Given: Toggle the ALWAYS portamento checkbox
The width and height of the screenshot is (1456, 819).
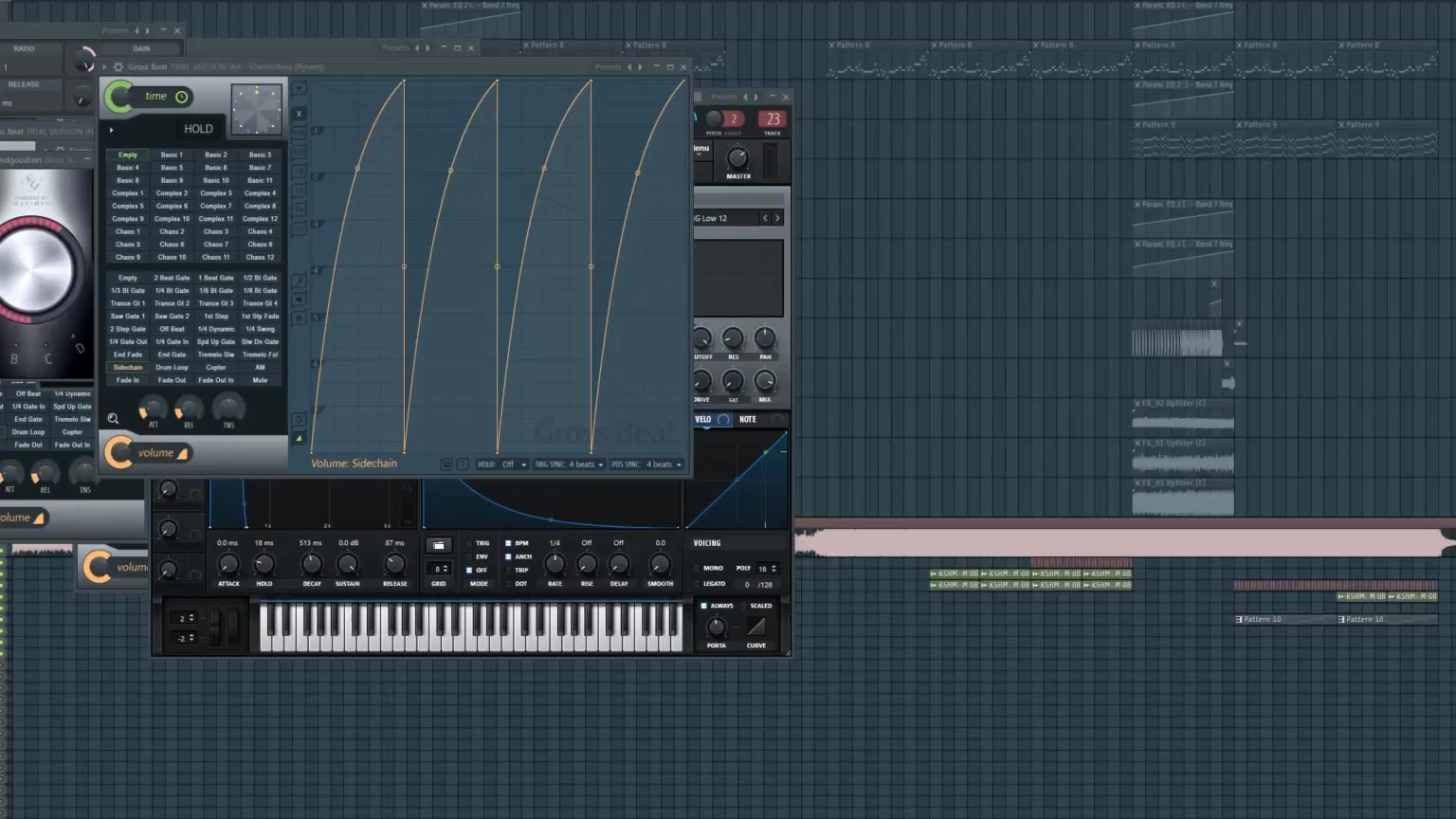Looking at the screenshot, I should [x=703, y=606].
